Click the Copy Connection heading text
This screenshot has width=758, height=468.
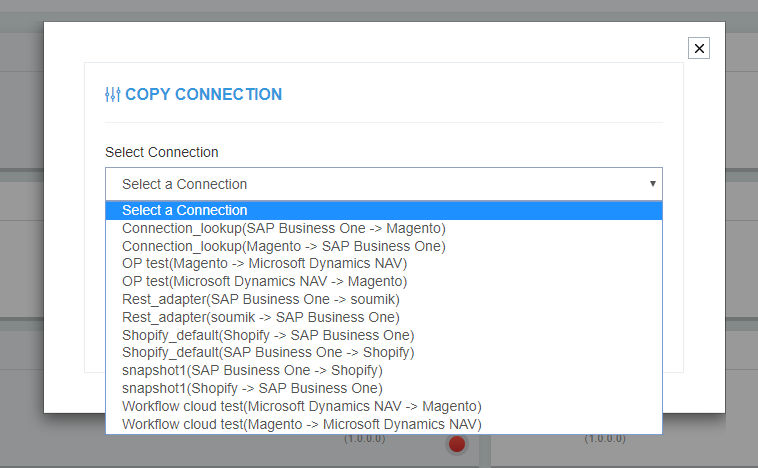204,94
